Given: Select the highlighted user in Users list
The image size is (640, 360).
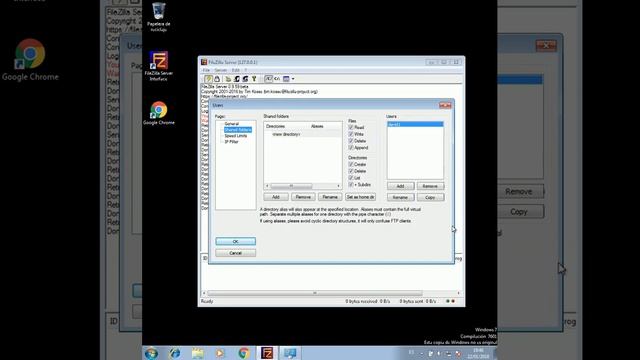Looking at the screenshot, I should tap(415, 124).
